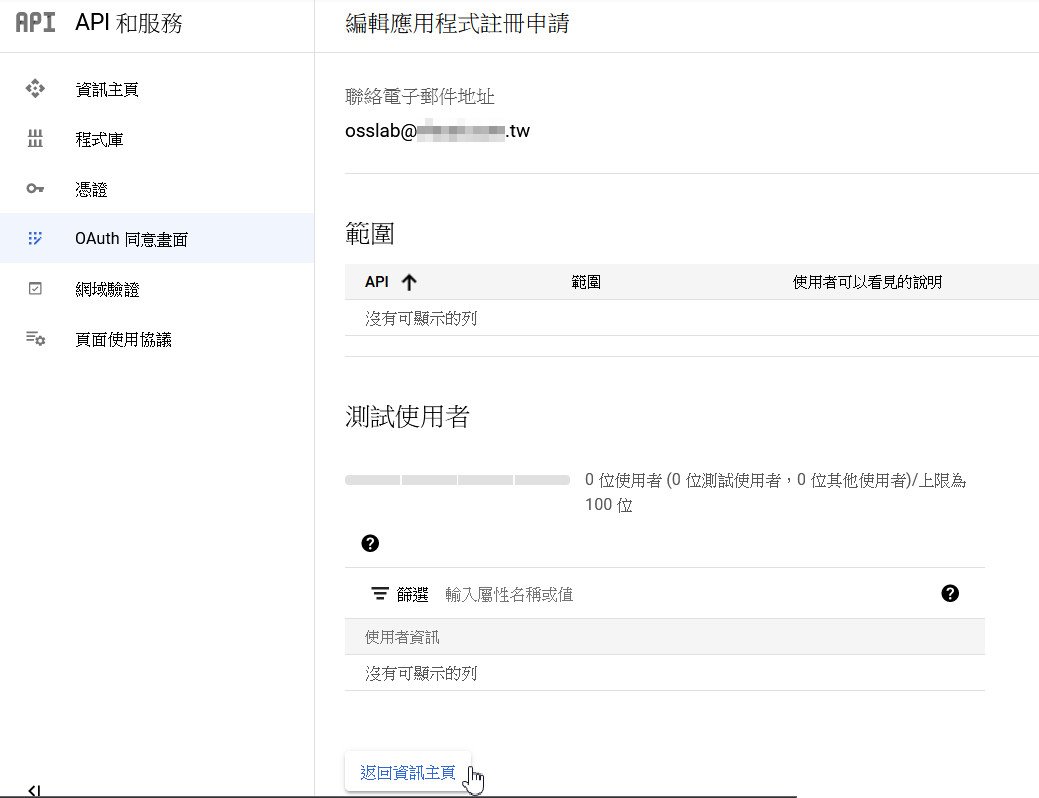Click the 頁面使用協議 settings icon
The image size is (1039, 798).
35,339
